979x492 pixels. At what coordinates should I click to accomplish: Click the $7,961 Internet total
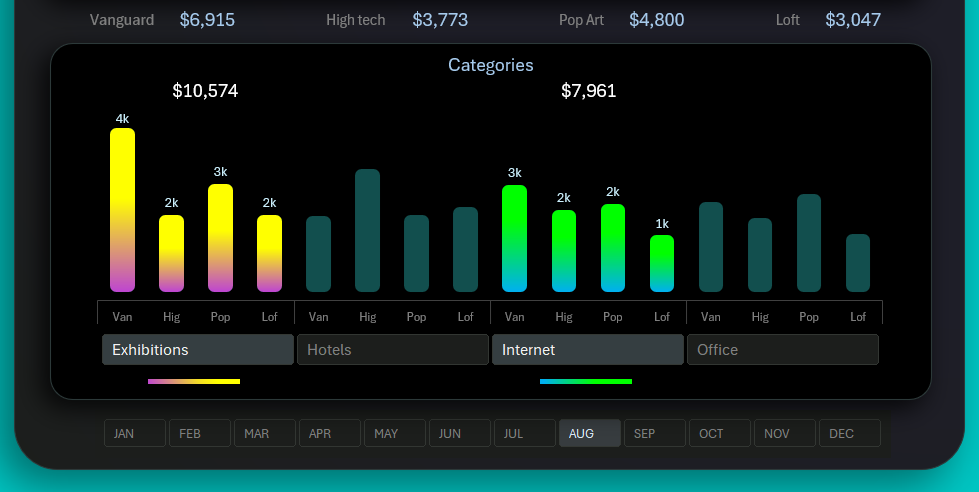pyautogui.click(x=588, y=91)
